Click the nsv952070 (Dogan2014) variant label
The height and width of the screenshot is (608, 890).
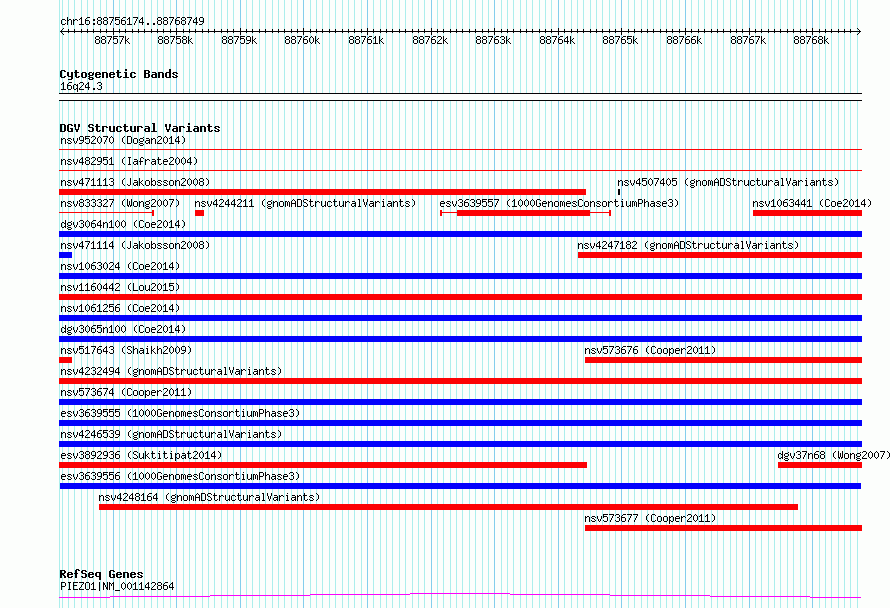123,140
